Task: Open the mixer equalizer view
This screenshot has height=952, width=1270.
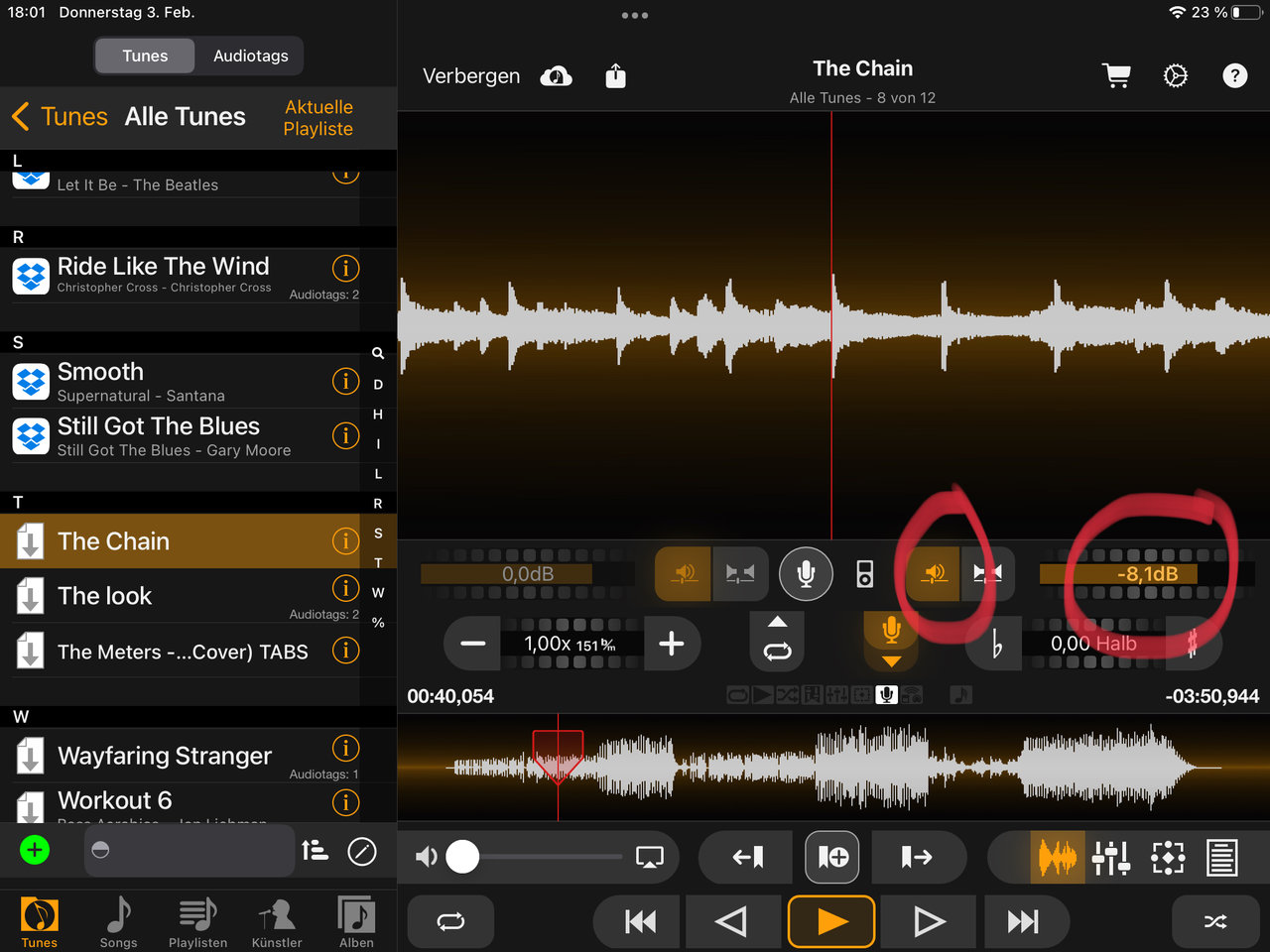Action: click(1111, 858)
